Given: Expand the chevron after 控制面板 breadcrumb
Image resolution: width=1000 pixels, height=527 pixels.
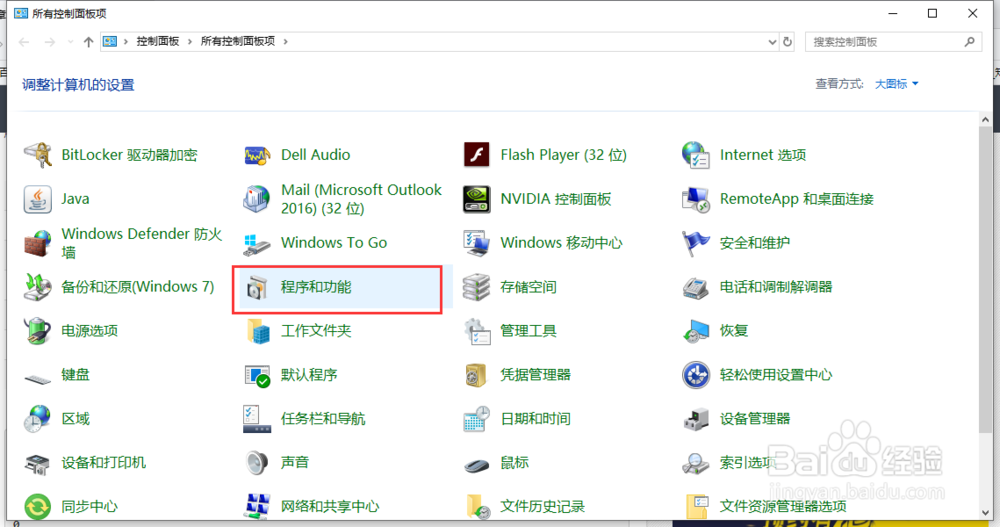Looking at the screenshot, I should tap(189, 41).
